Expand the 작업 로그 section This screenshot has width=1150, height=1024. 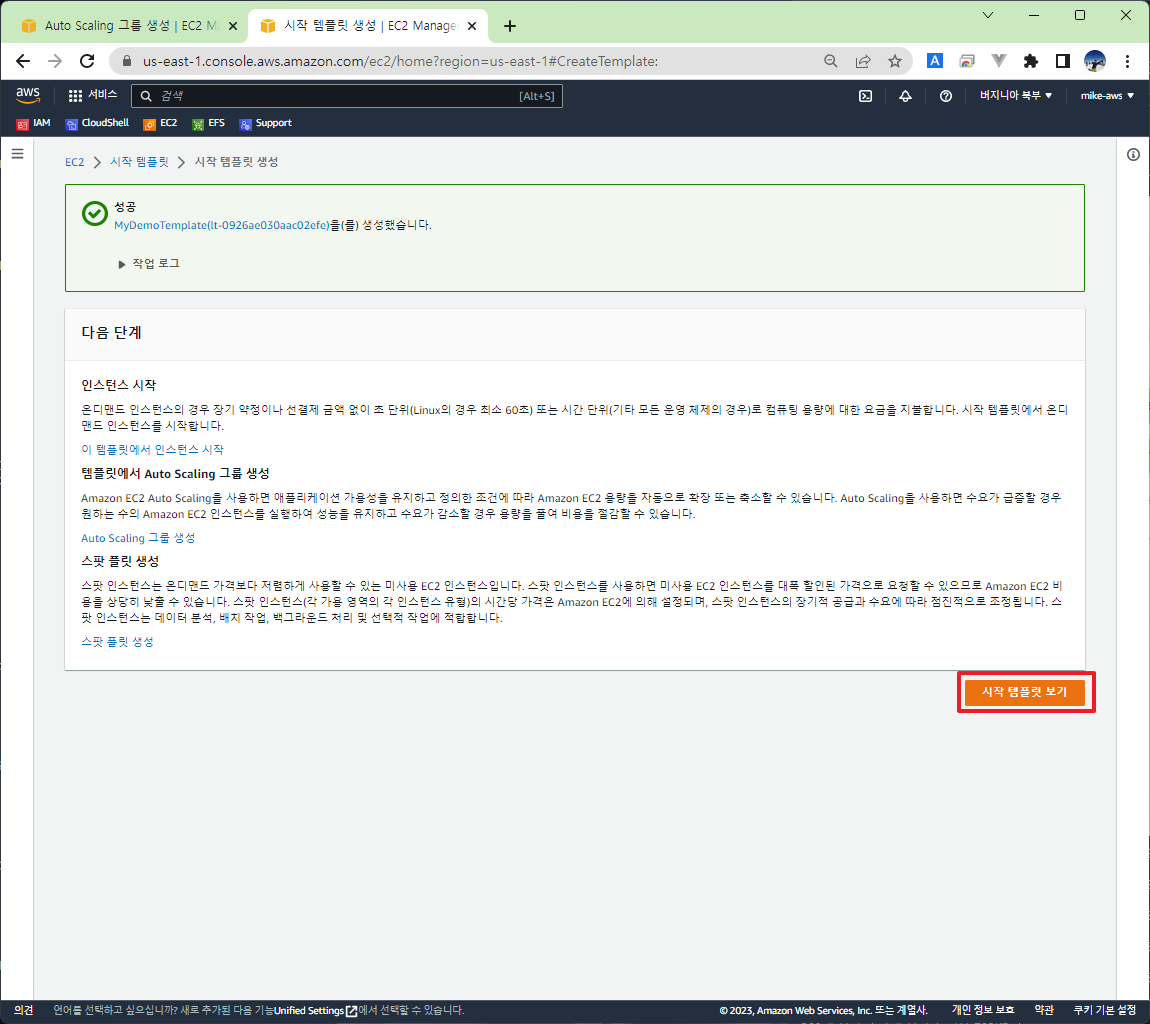point(149,263)
